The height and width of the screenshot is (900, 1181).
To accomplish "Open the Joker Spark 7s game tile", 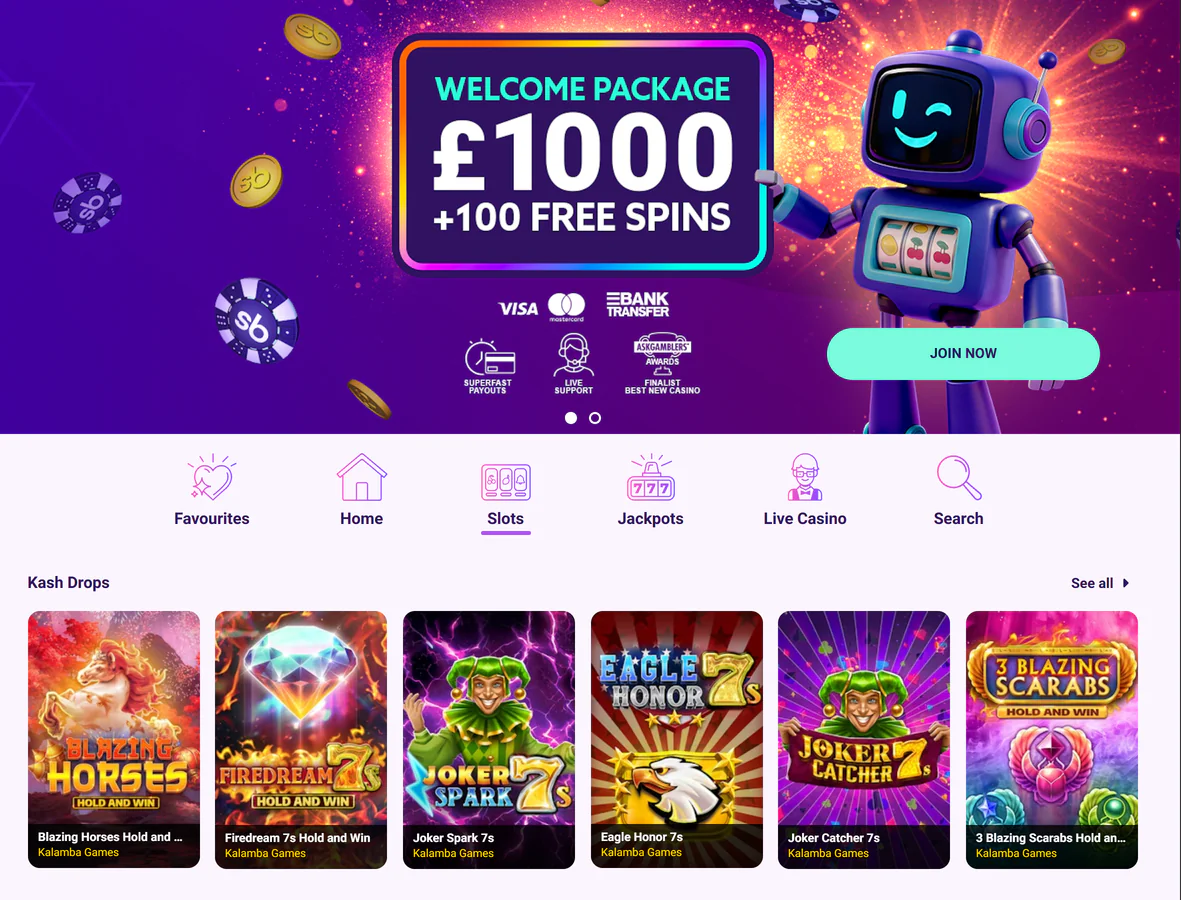I will (x=489, y=740).
